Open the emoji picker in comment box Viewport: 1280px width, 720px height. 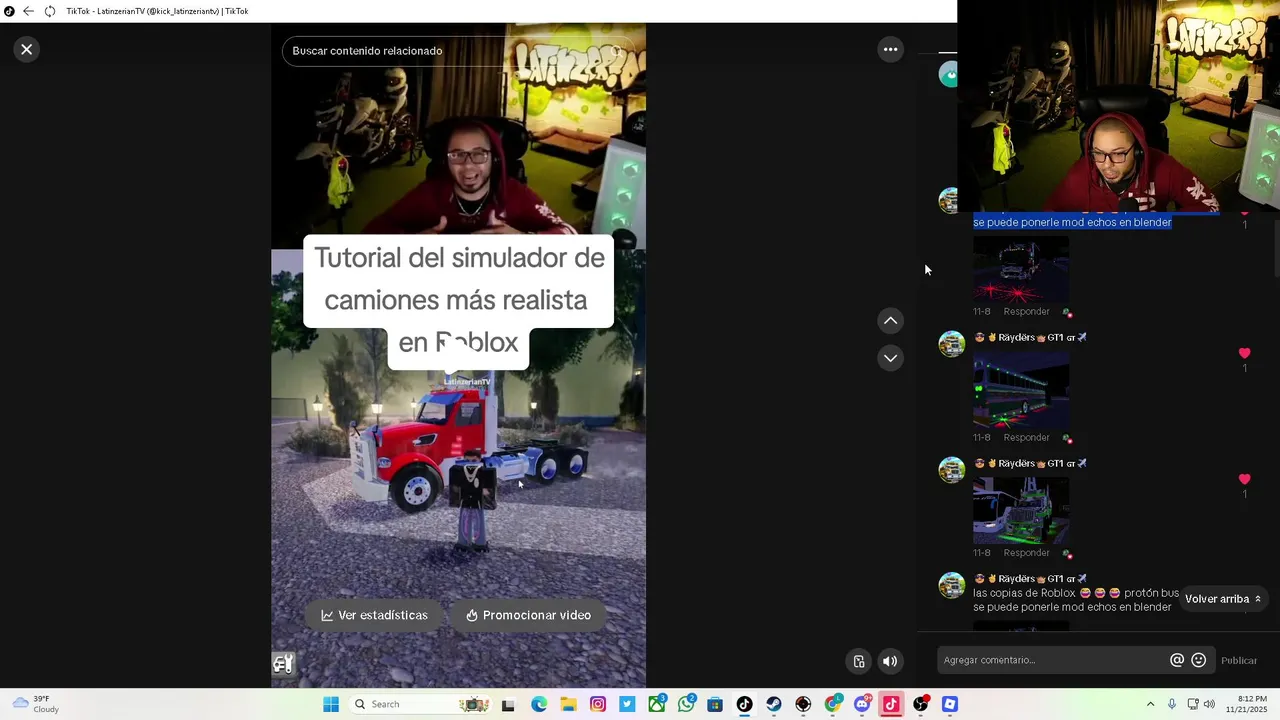click(x=1198, y=660)
